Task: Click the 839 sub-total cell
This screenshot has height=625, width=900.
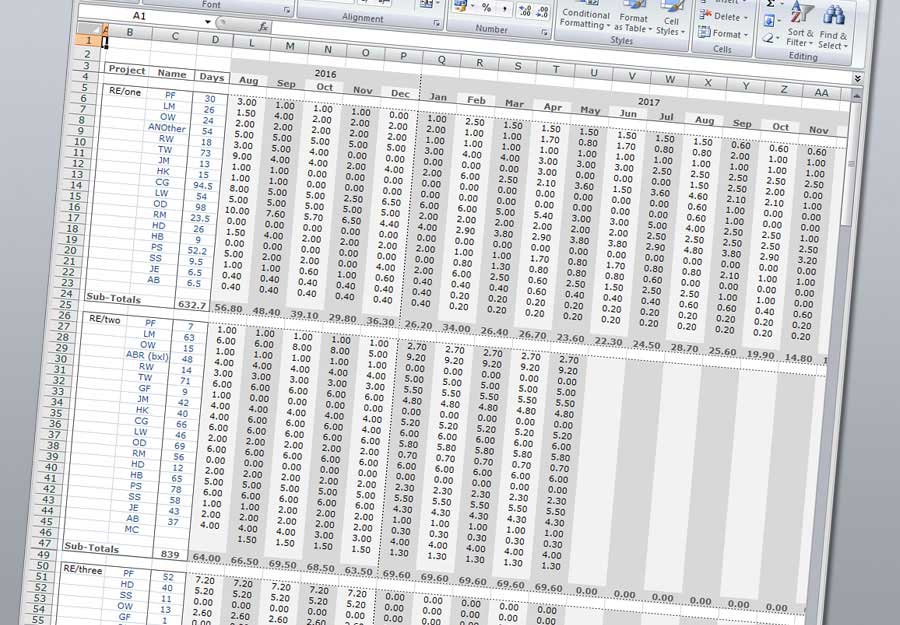Action: tap(170, 554)
